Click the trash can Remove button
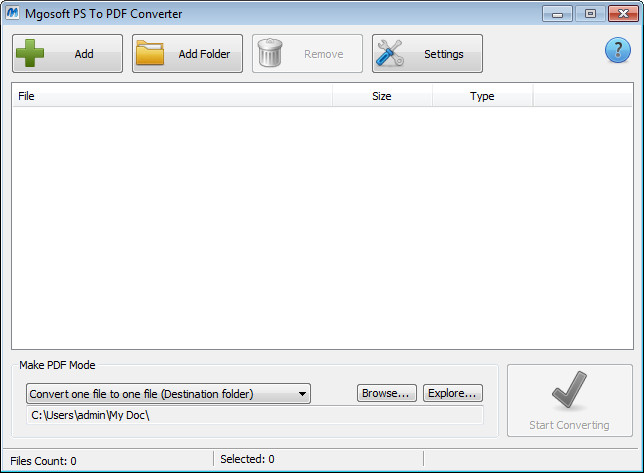The width and height of the screenshot is (644, 473). click(x=307, y=54)
